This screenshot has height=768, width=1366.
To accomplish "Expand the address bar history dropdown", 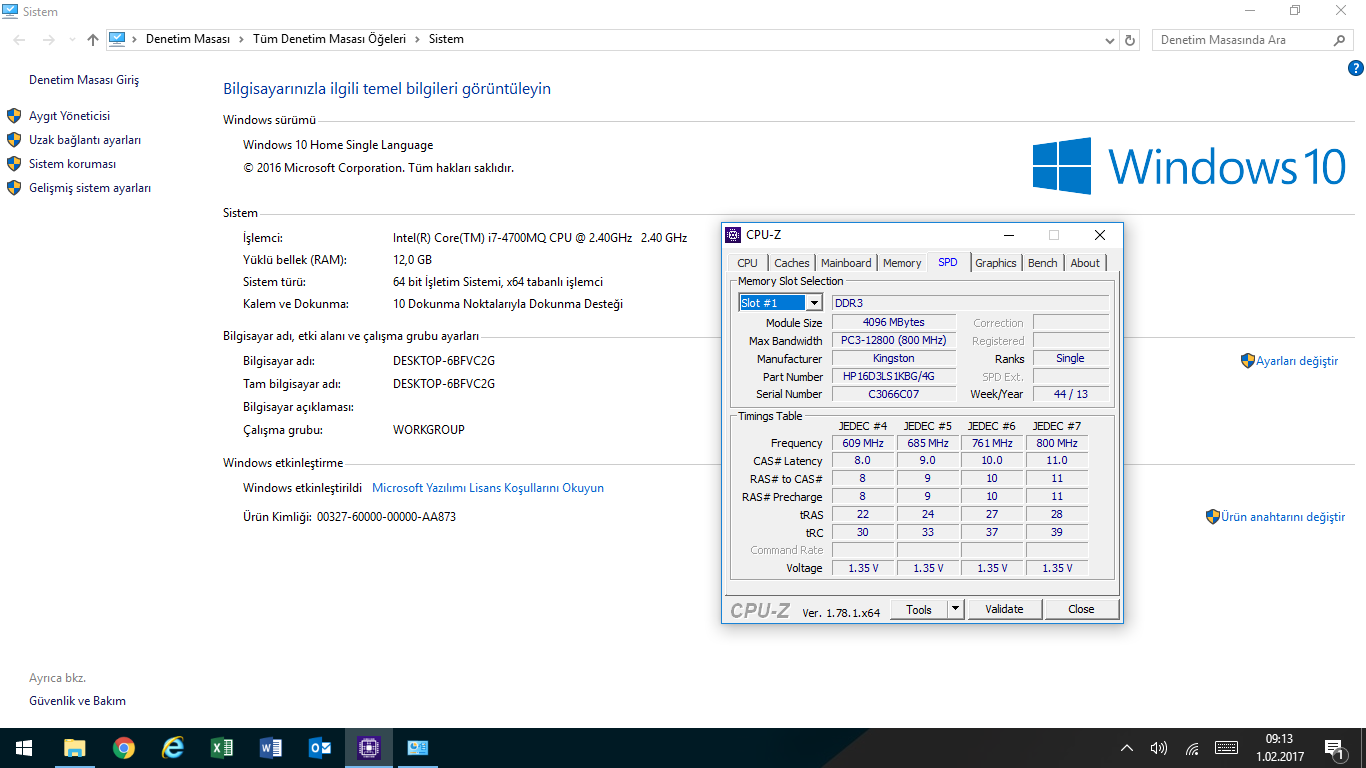I will (1110, 40).
